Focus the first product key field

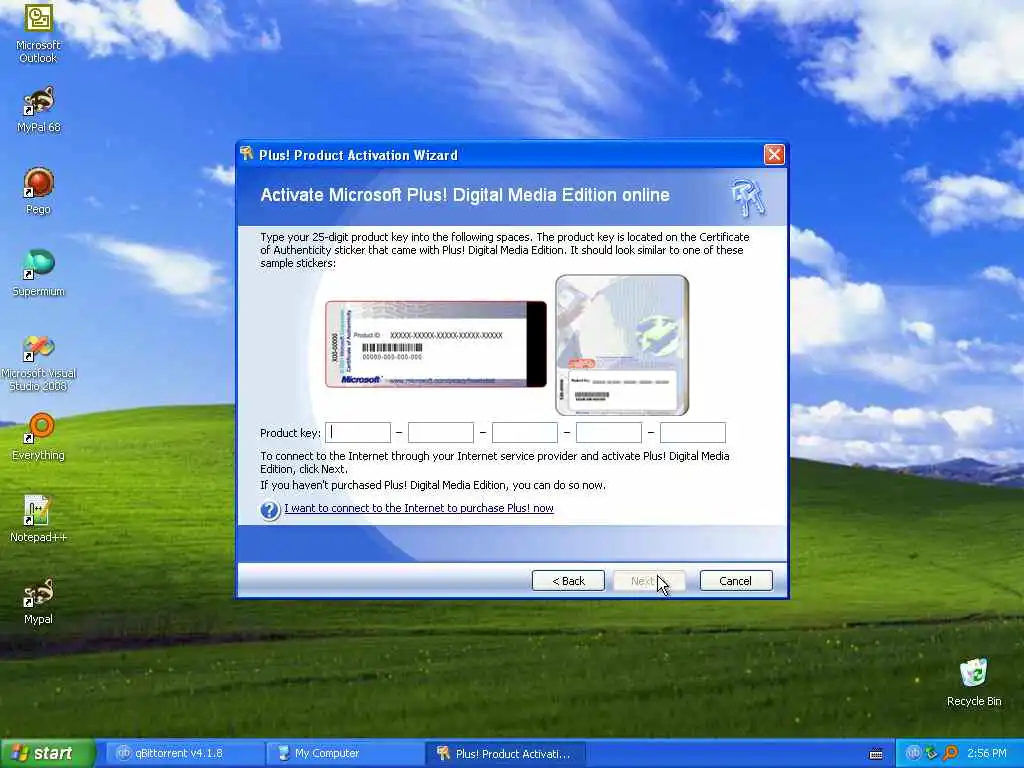(x=358, y=432)
